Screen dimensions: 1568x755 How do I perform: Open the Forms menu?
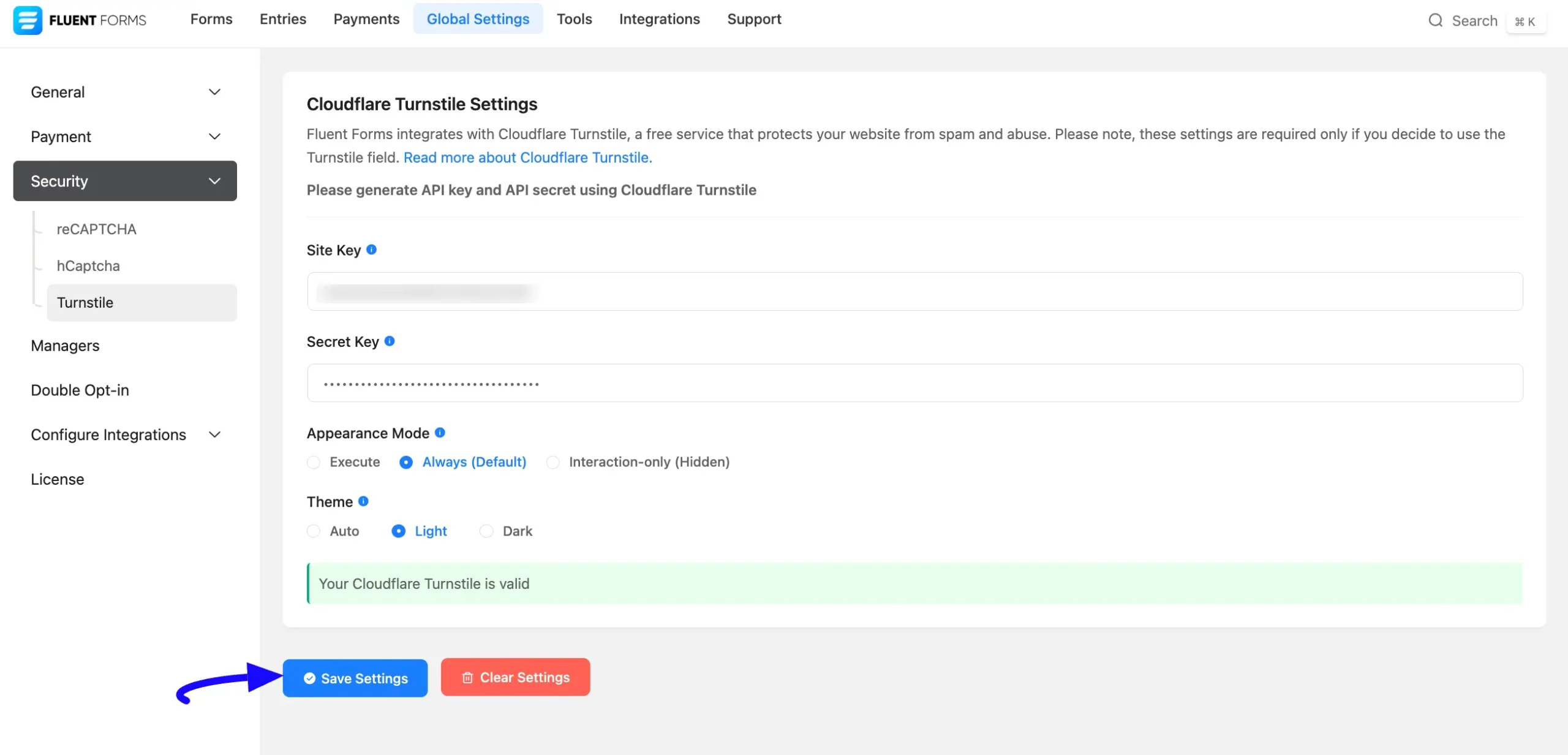click(211, 19)
